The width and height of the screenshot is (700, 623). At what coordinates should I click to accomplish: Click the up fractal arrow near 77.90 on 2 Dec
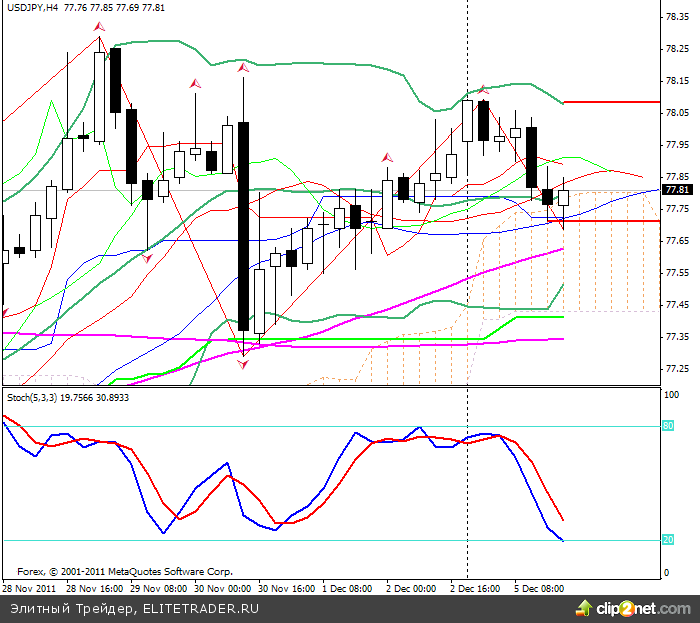[387, 157]
